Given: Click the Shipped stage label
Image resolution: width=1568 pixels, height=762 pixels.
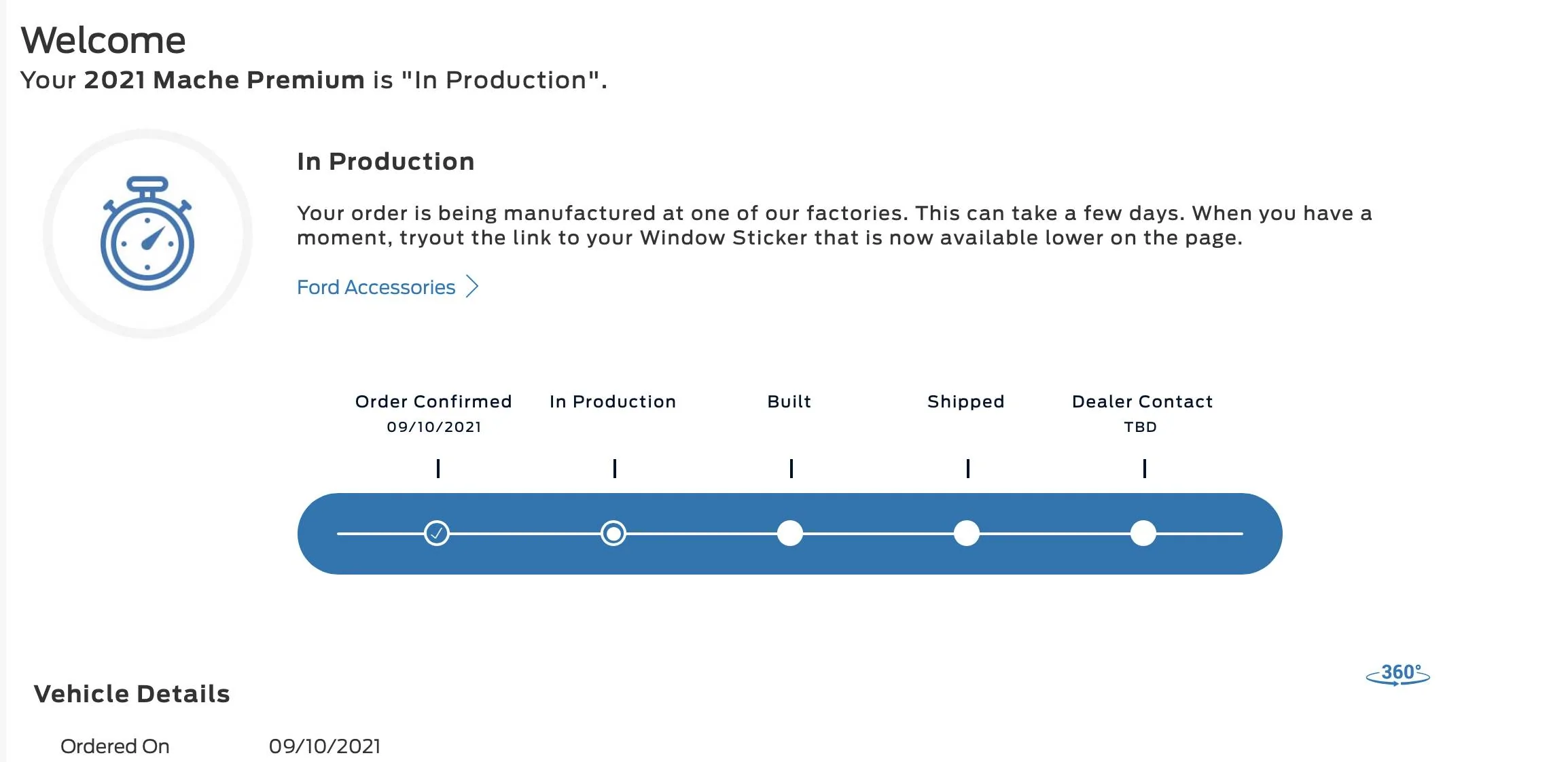Looking at the screenshot, I should (966, 401).
